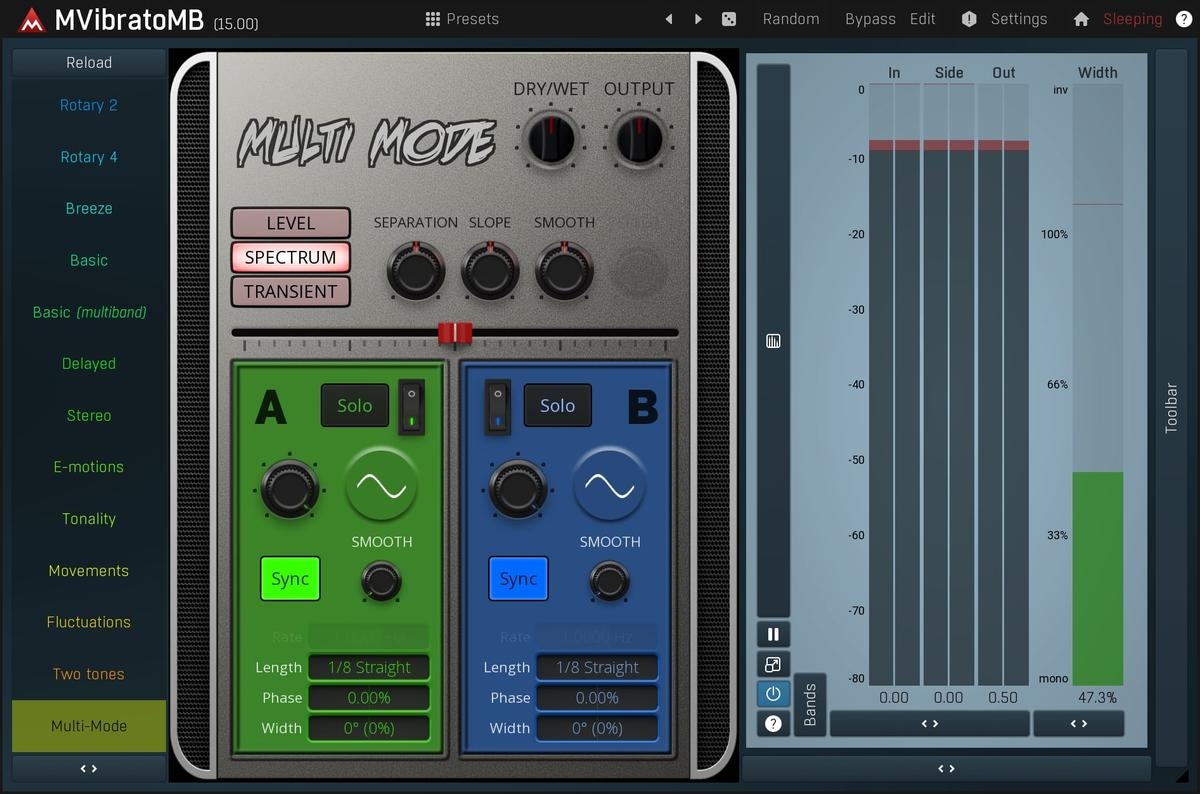Open the Presets menu
Viewport: 1200px width, 794px height.
[461, 19]
